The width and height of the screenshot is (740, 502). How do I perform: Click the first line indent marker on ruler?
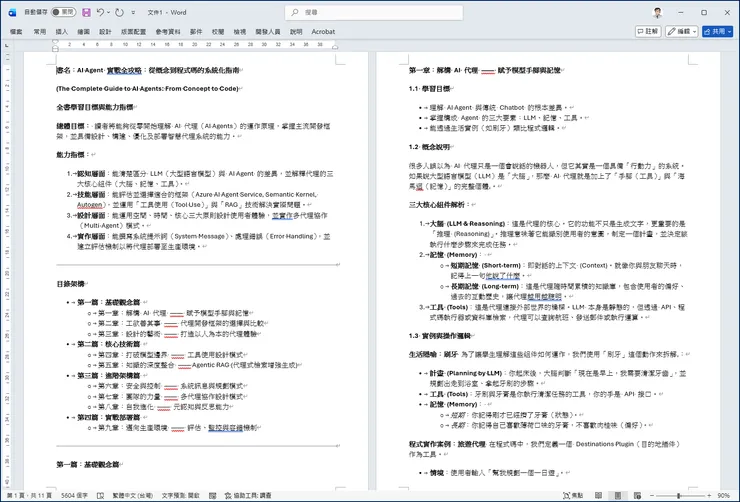pyautogui.click(x=55, y=42)
